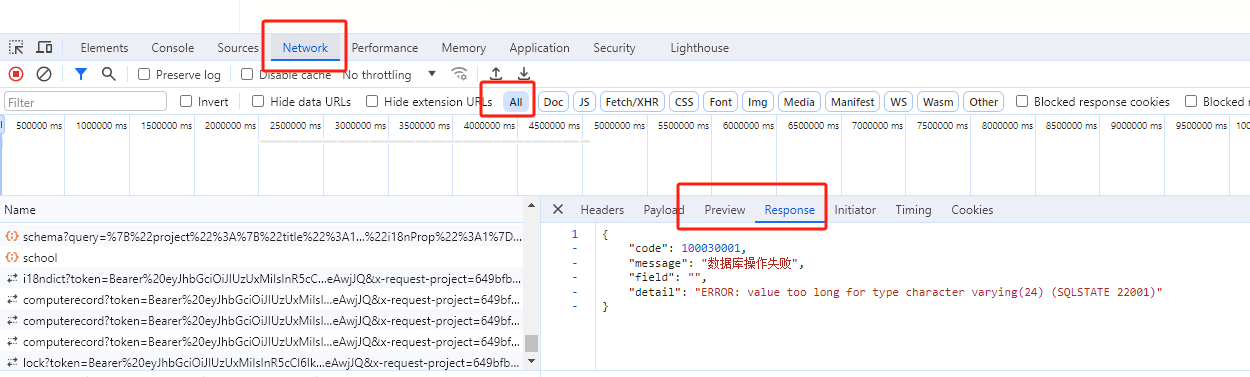Open the No throttling dropdown
The image size is (1250, 377).
(x=390, y=75)
